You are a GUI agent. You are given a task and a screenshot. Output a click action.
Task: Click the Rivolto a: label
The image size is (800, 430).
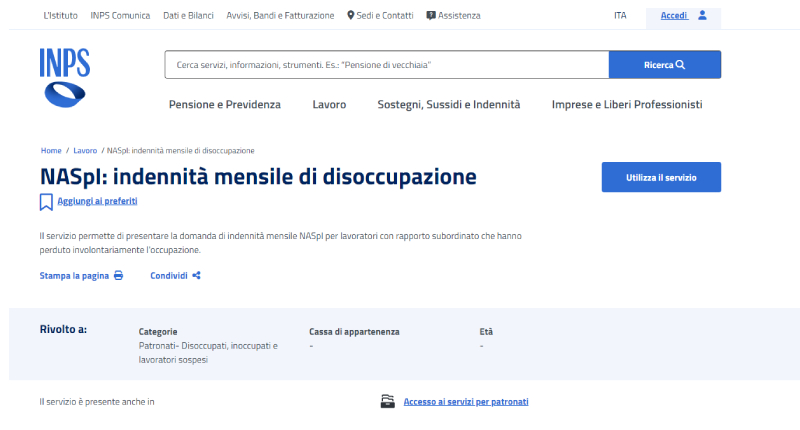[63, 330]
